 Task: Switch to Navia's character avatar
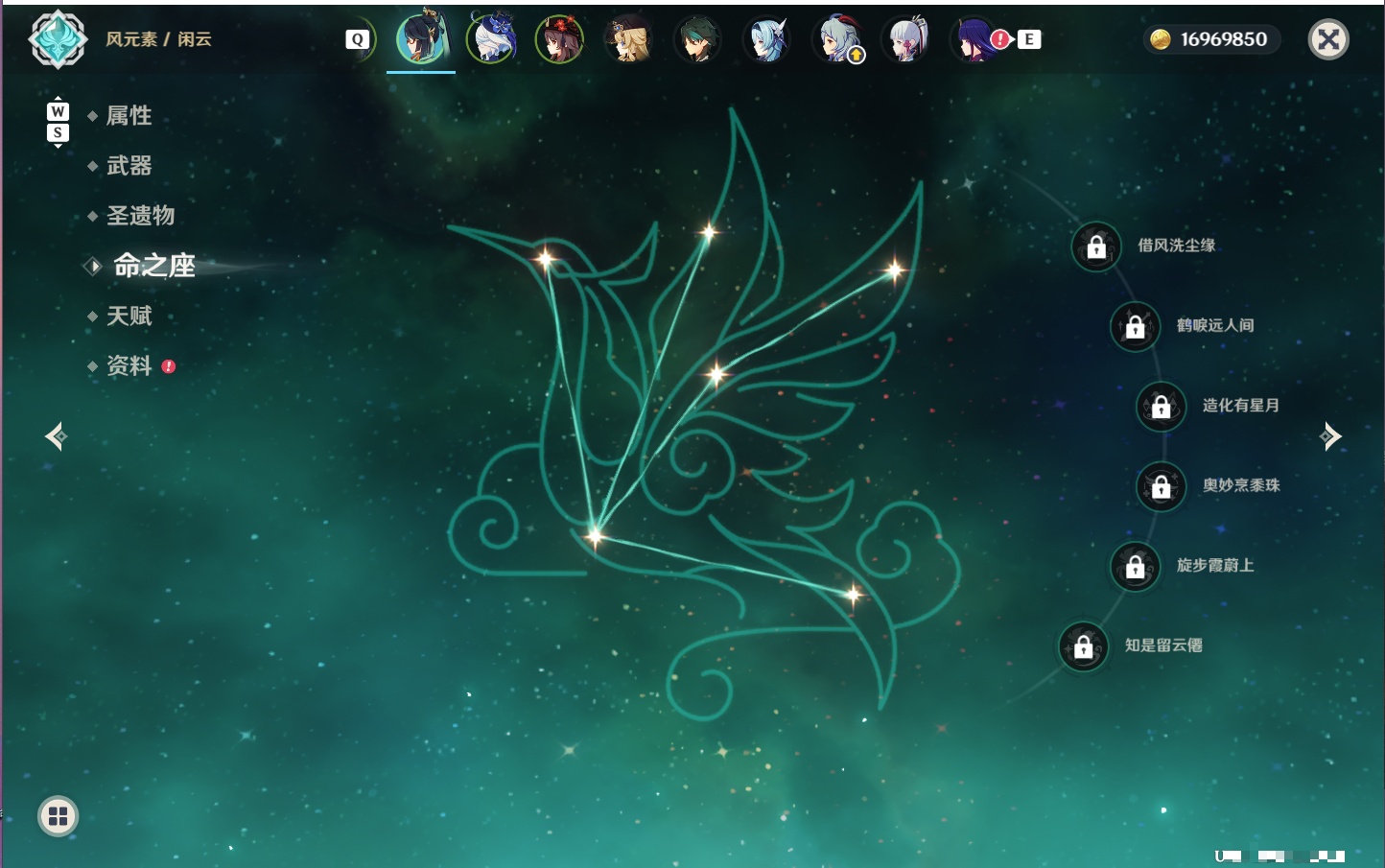coord(629,39)
